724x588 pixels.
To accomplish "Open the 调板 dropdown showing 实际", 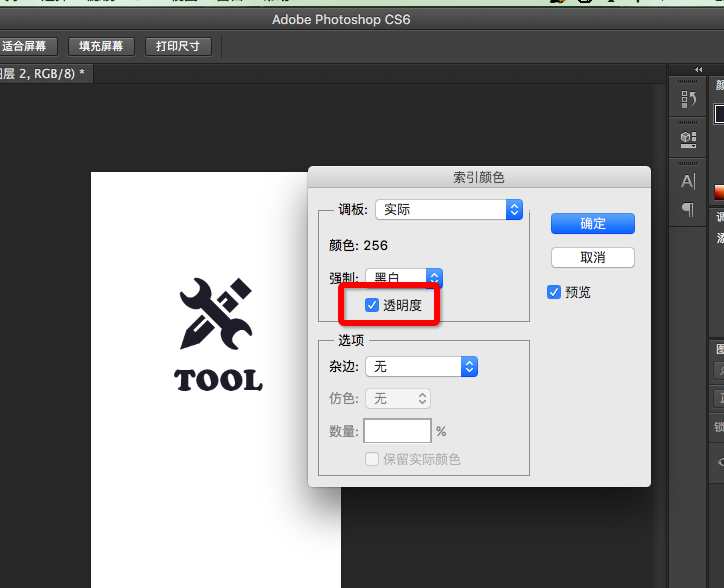I will [x=449, y=210].
